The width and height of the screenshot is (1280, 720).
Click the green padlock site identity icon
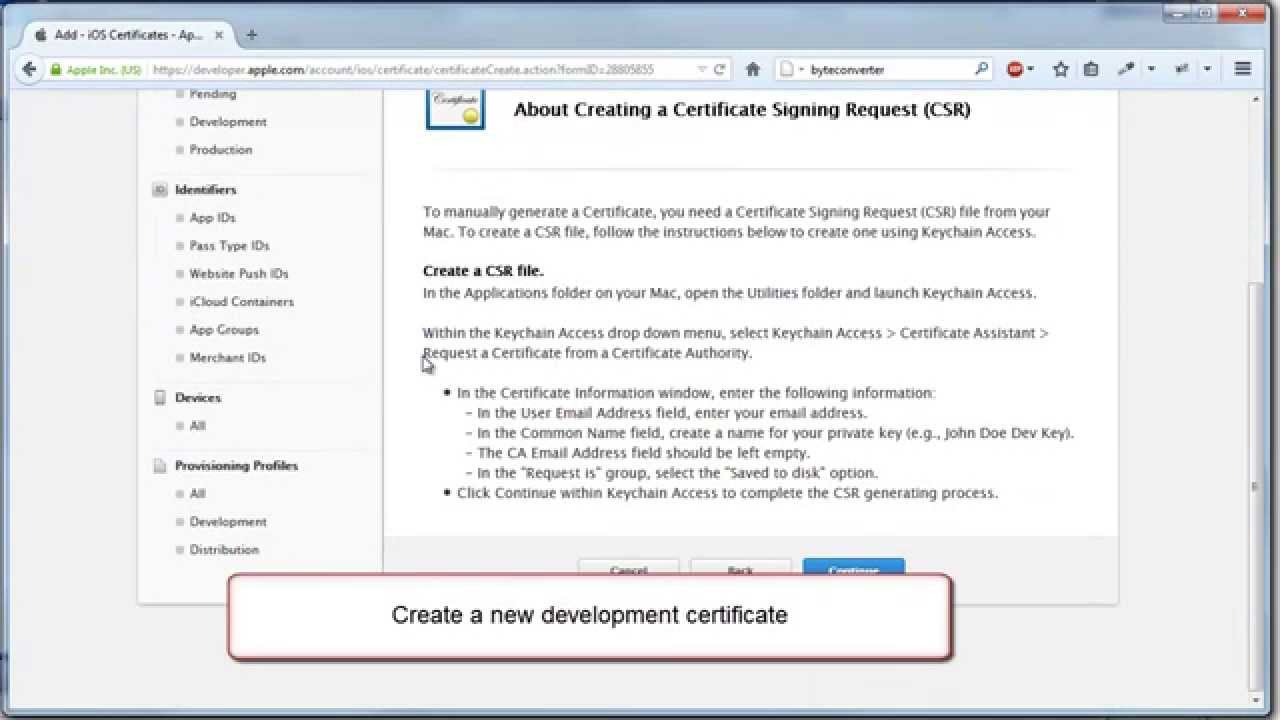click(x=57, y=70)
